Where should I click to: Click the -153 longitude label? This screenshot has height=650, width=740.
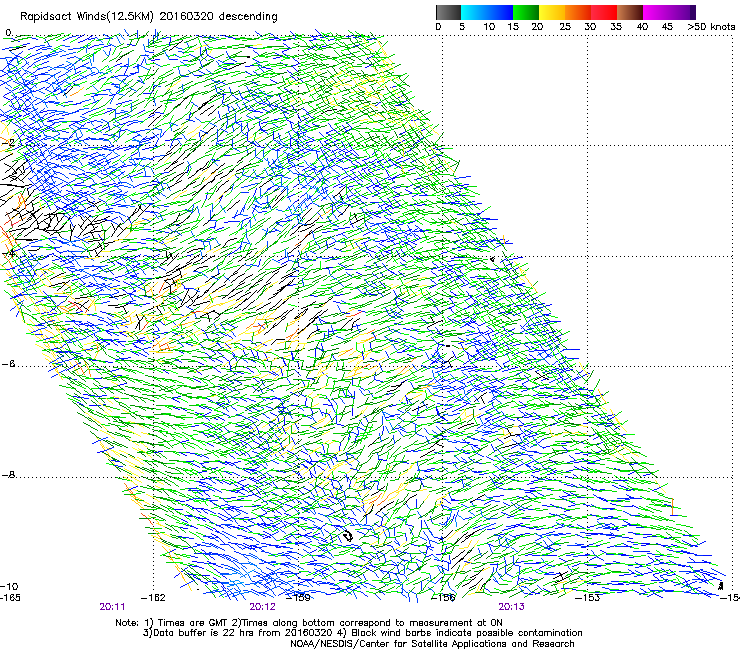pos(588,598)
